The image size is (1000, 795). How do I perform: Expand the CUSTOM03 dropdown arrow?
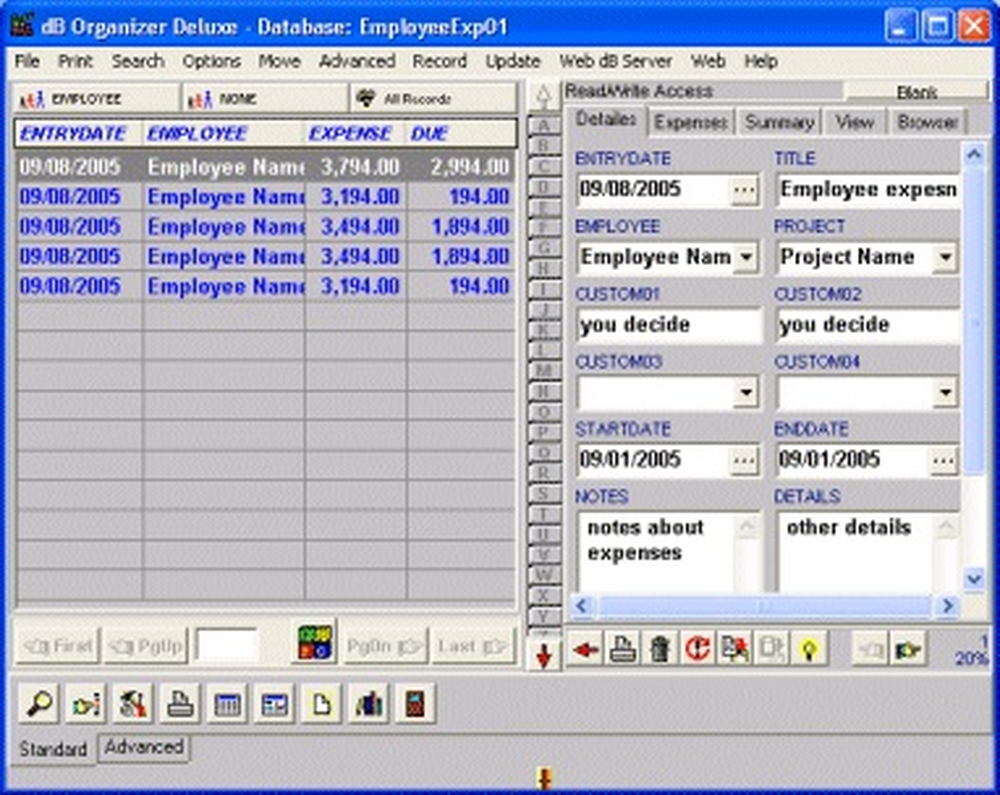pyautogui.click(x=746, y=393)
